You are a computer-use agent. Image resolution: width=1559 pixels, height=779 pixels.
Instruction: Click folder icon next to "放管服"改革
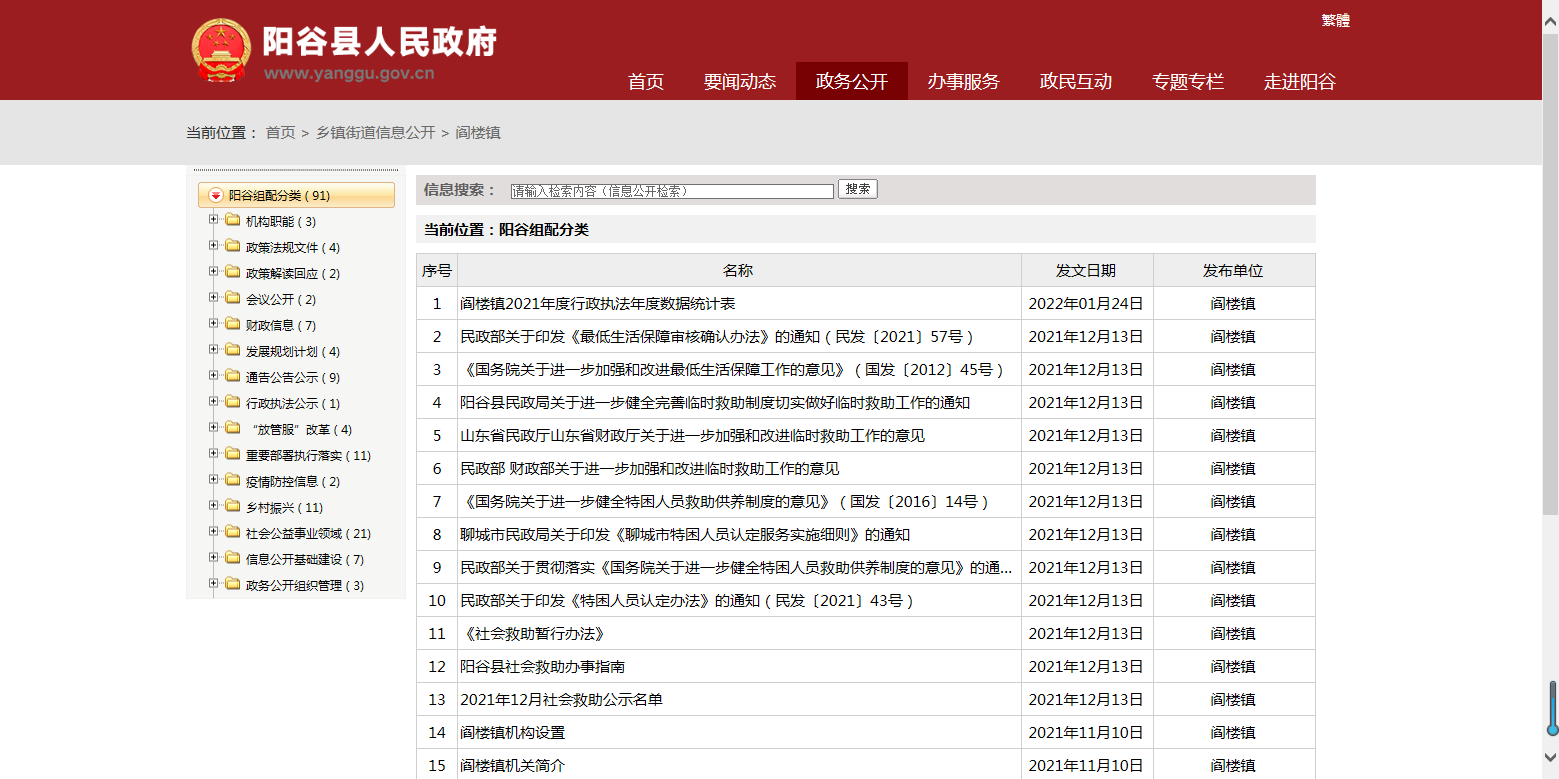click(x=232, y=428)
